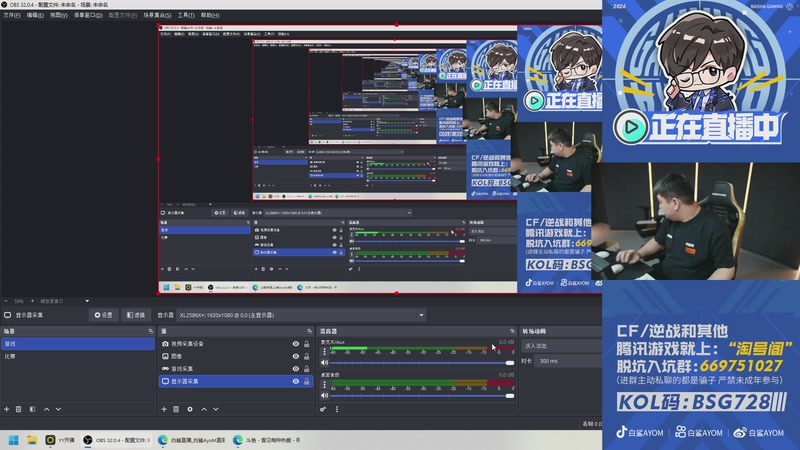The width and height of the screenshot is (800, 450).
Task: Remove selected source with trash icon
Action: click(x=176, y=409)
